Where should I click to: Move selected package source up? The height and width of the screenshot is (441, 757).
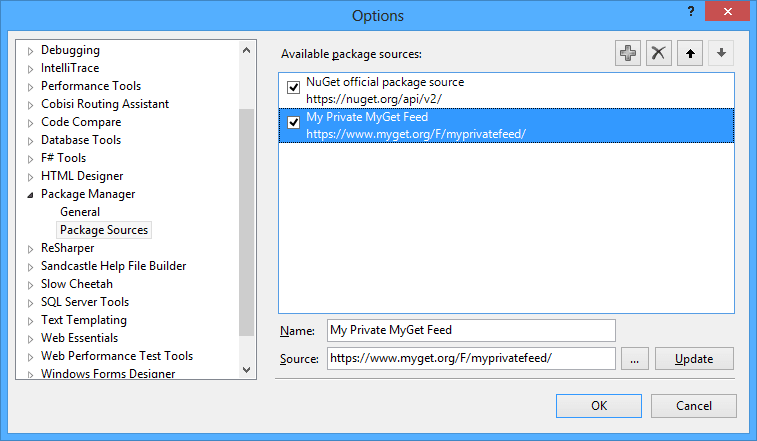(690, 54)
